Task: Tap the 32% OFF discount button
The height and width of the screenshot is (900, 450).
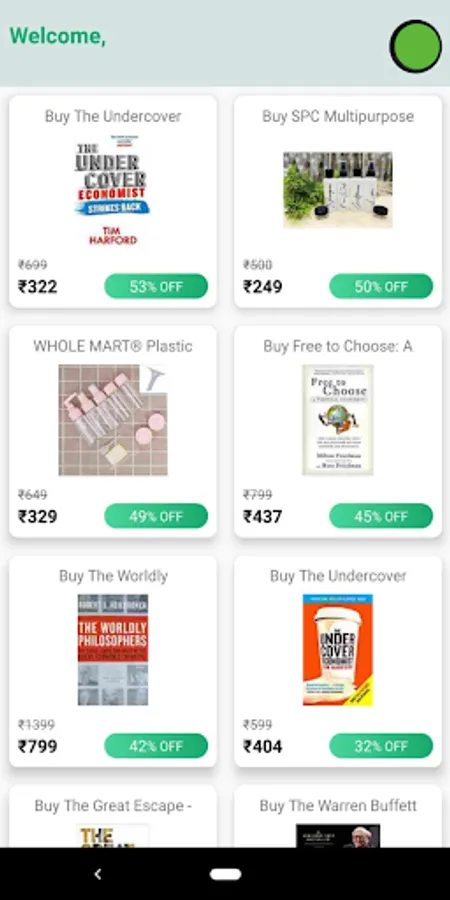Action: 381,746
